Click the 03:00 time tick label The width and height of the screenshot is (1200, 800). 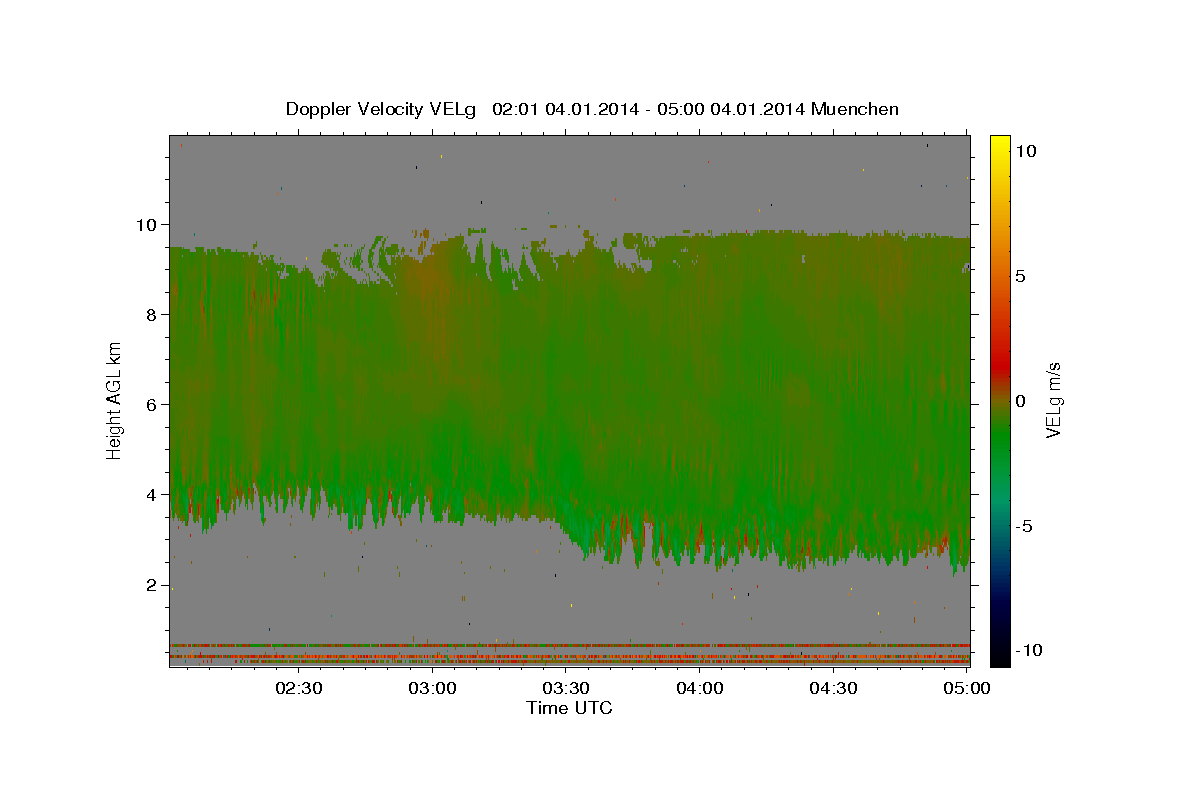pos(433,688)
